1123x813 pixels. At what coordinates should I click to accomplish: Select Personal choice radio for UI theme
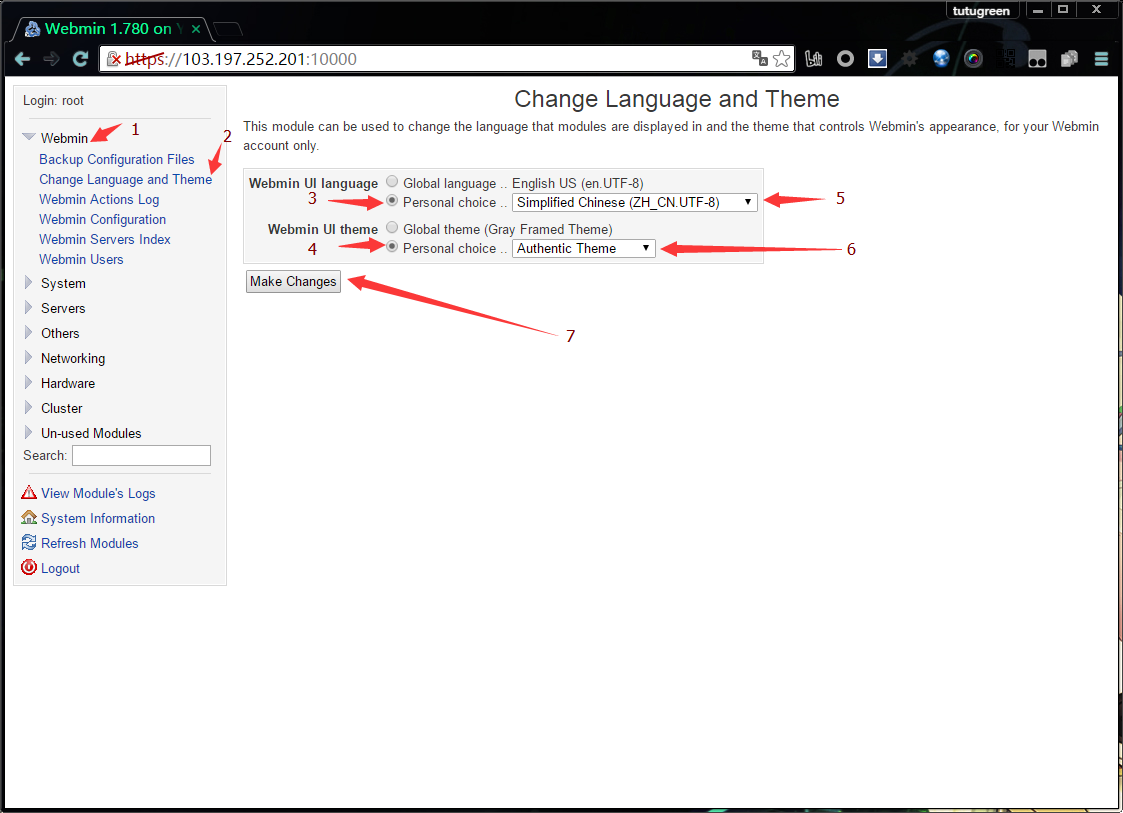tap(392, 246)
